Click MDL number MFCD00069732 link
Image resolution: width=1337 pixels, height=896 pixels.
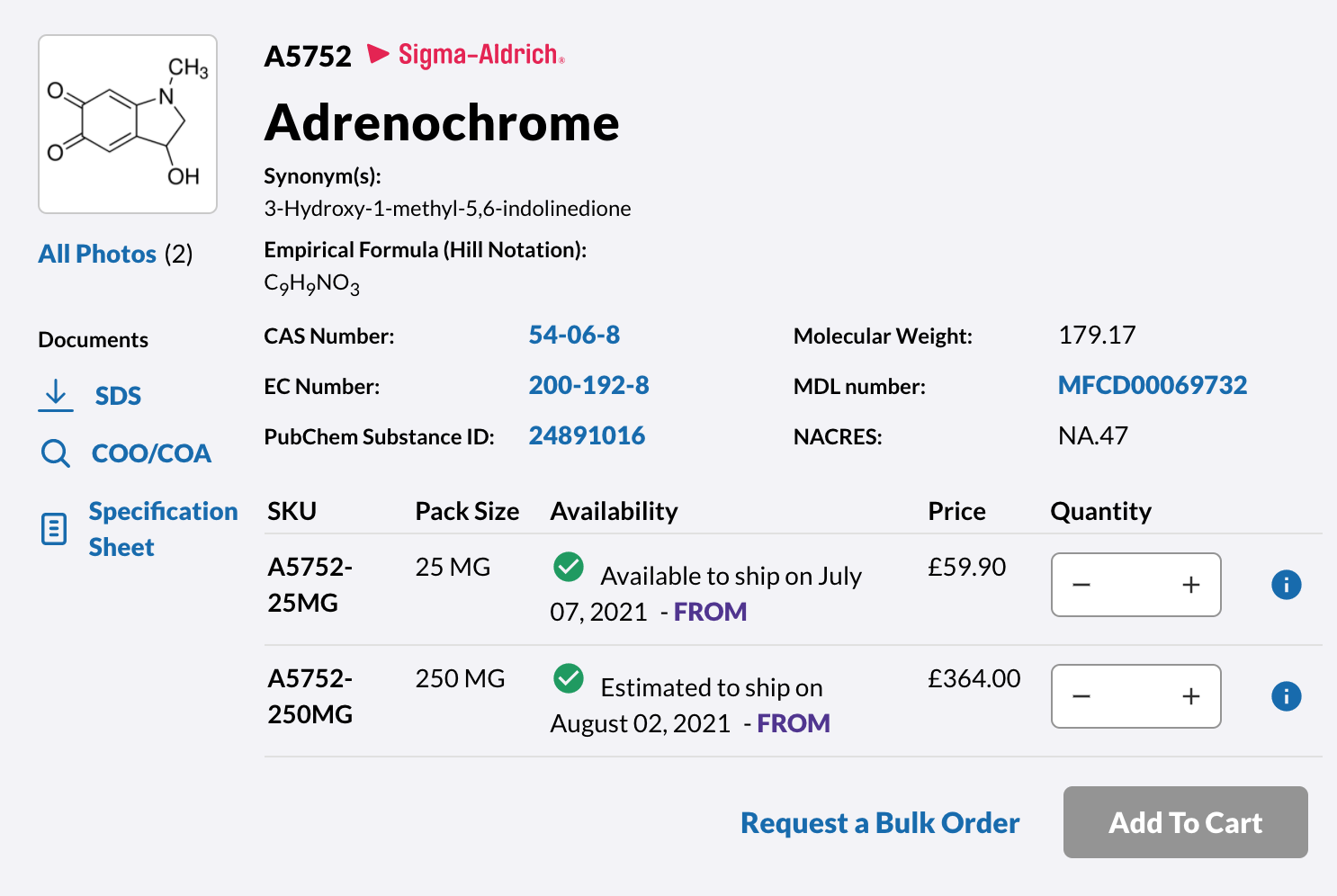[1152, 385]
